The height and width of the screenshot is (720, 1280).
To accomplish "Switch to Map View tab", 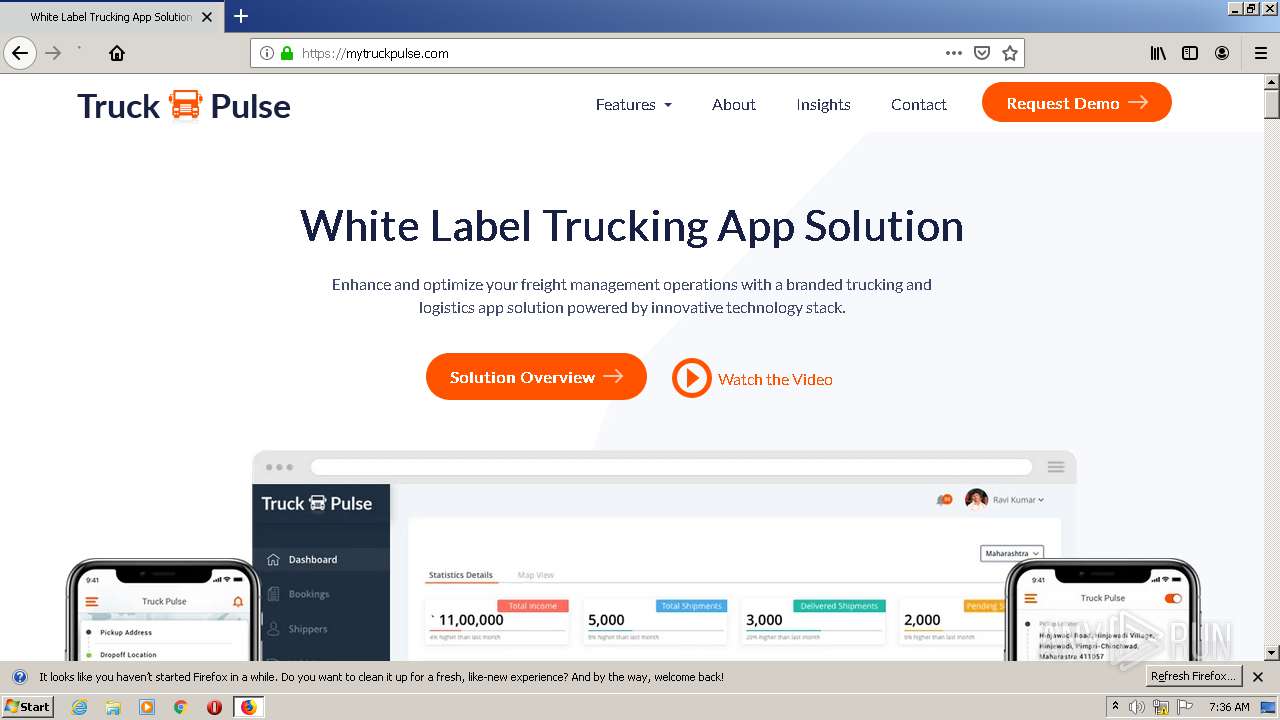I will pyautogui.click(x=536, y=575).
